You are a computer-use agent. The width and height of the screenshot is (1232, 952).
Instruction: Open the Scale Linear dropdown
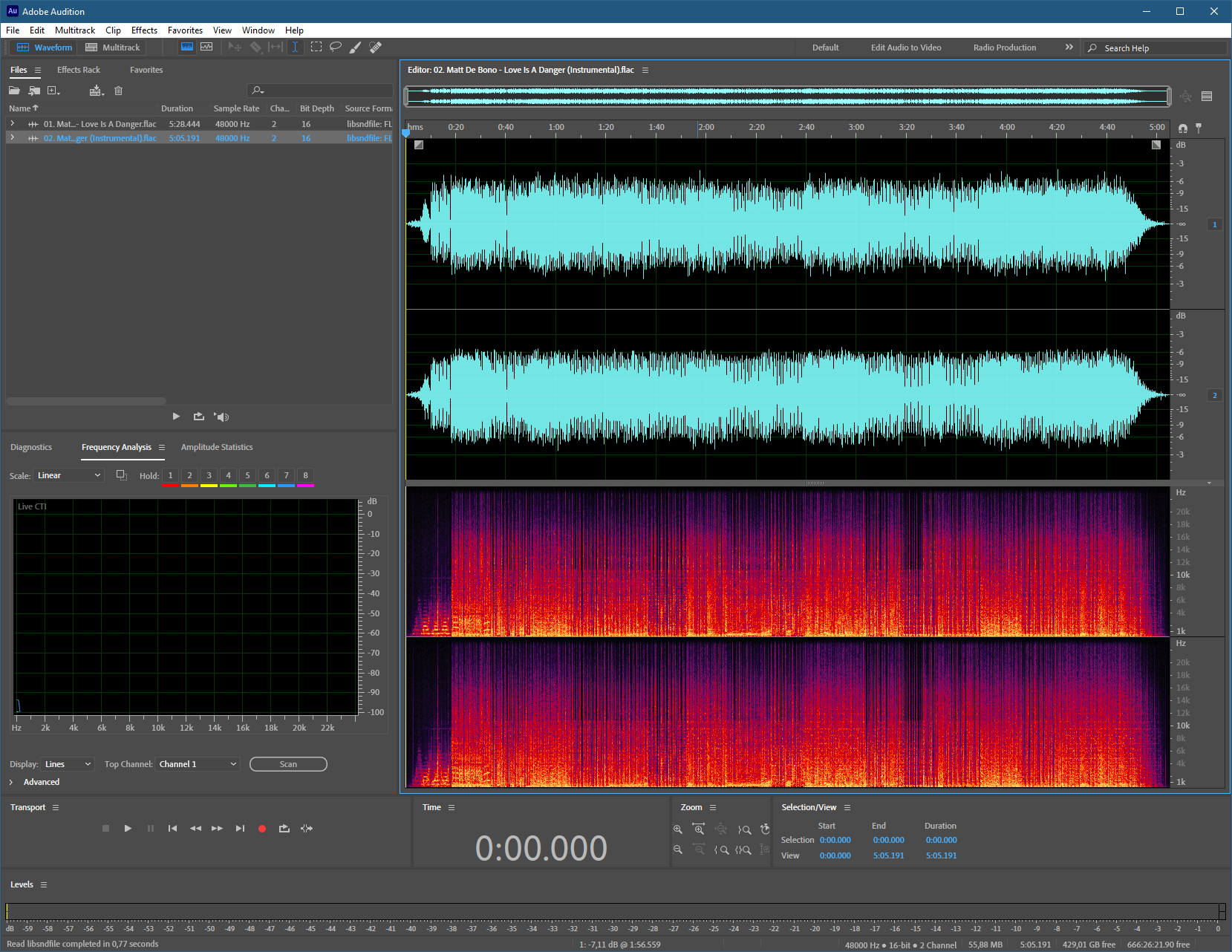point(68,475)
